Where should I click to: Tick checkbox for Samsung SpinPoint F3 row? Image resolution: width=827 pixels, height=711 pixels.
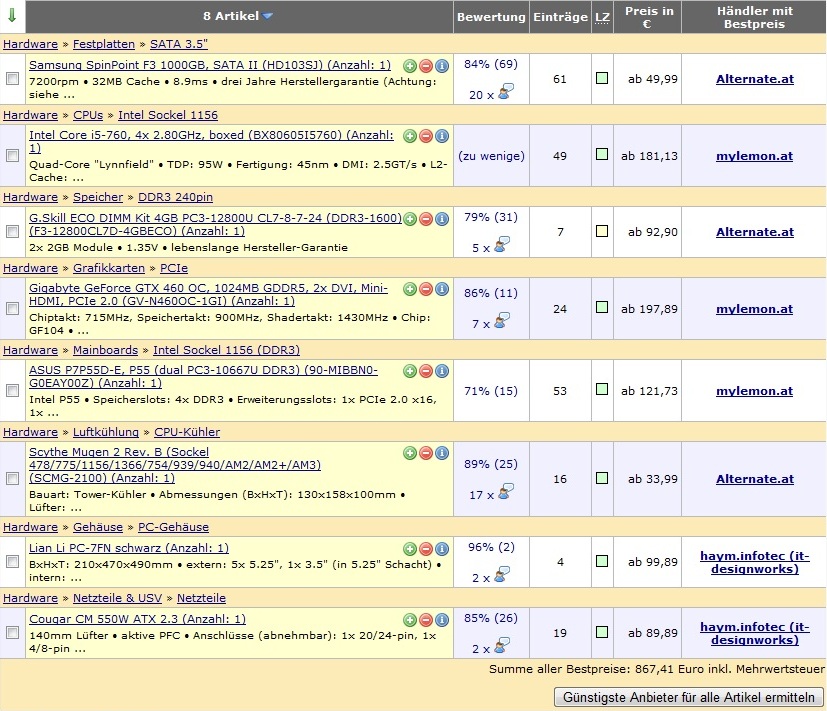click(x=12, y=79)
